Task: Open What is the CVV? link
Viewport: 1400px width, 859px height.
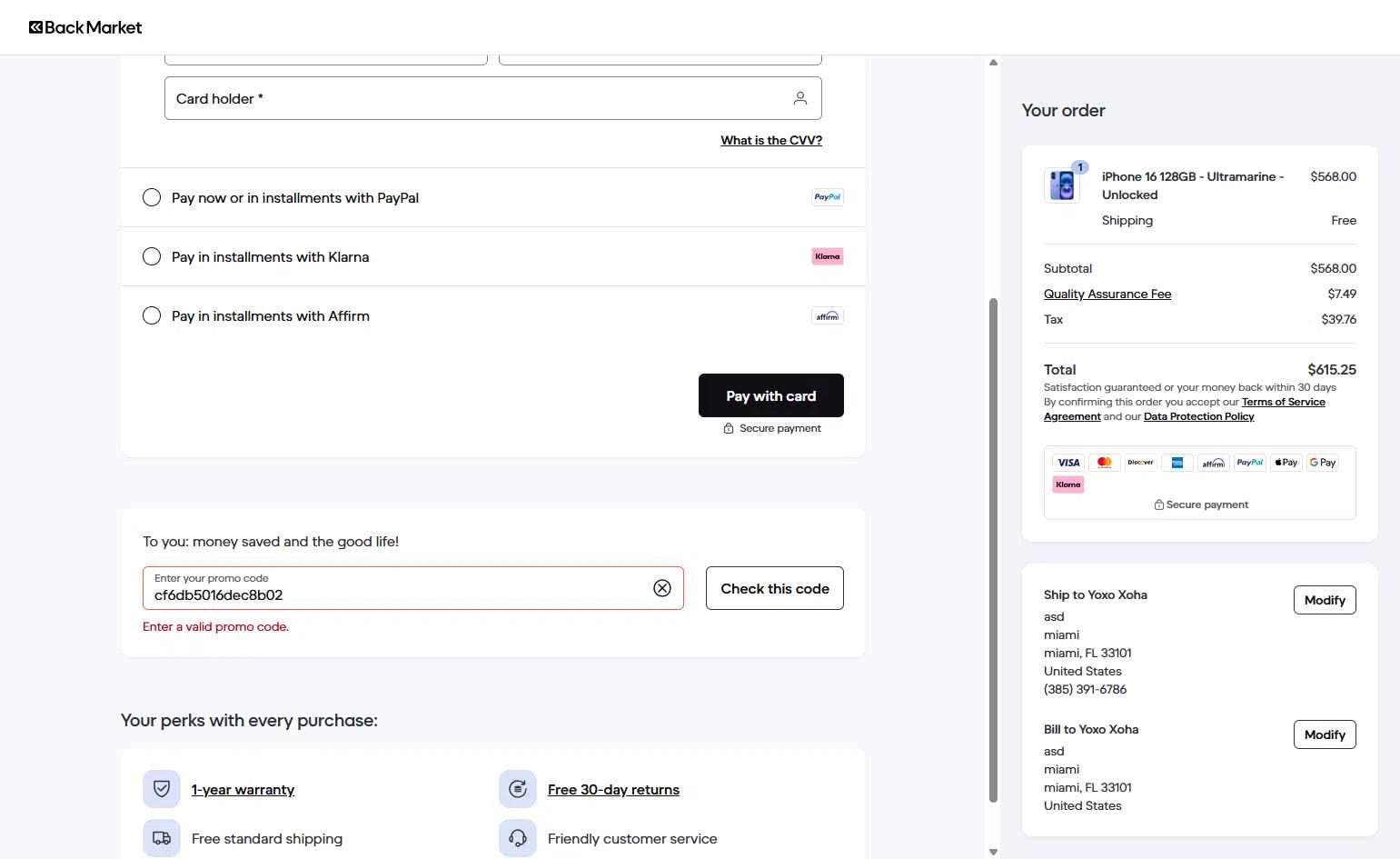Action: [x=771, y=140]
